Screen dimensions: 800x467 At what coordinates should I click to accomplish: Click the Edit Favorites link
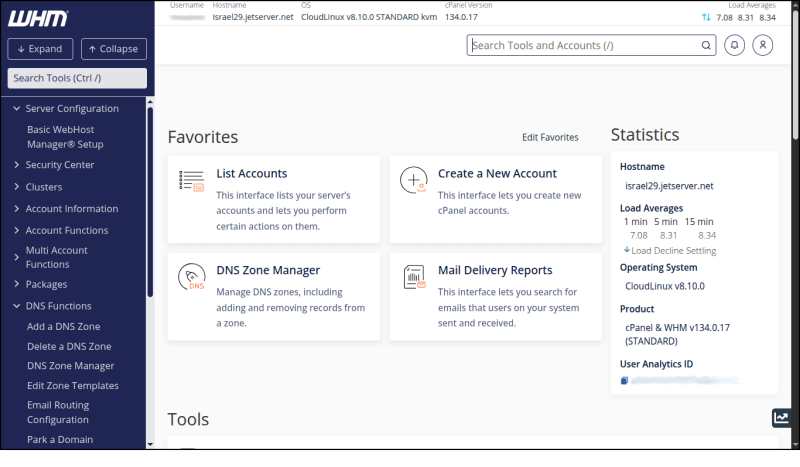550,137
